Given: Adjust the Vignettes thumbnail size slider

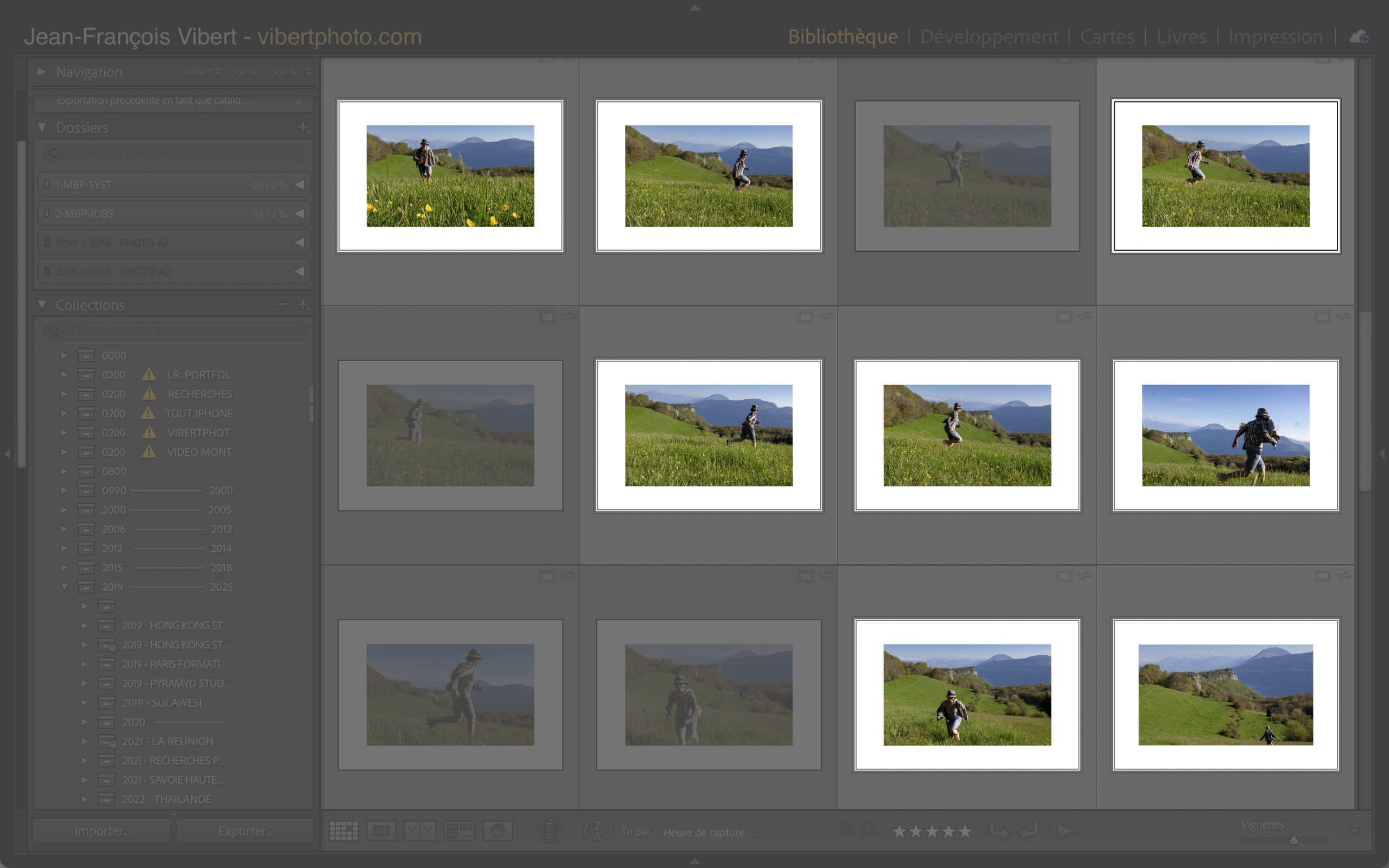Looking at the screenshot, I should (1293, 840).
